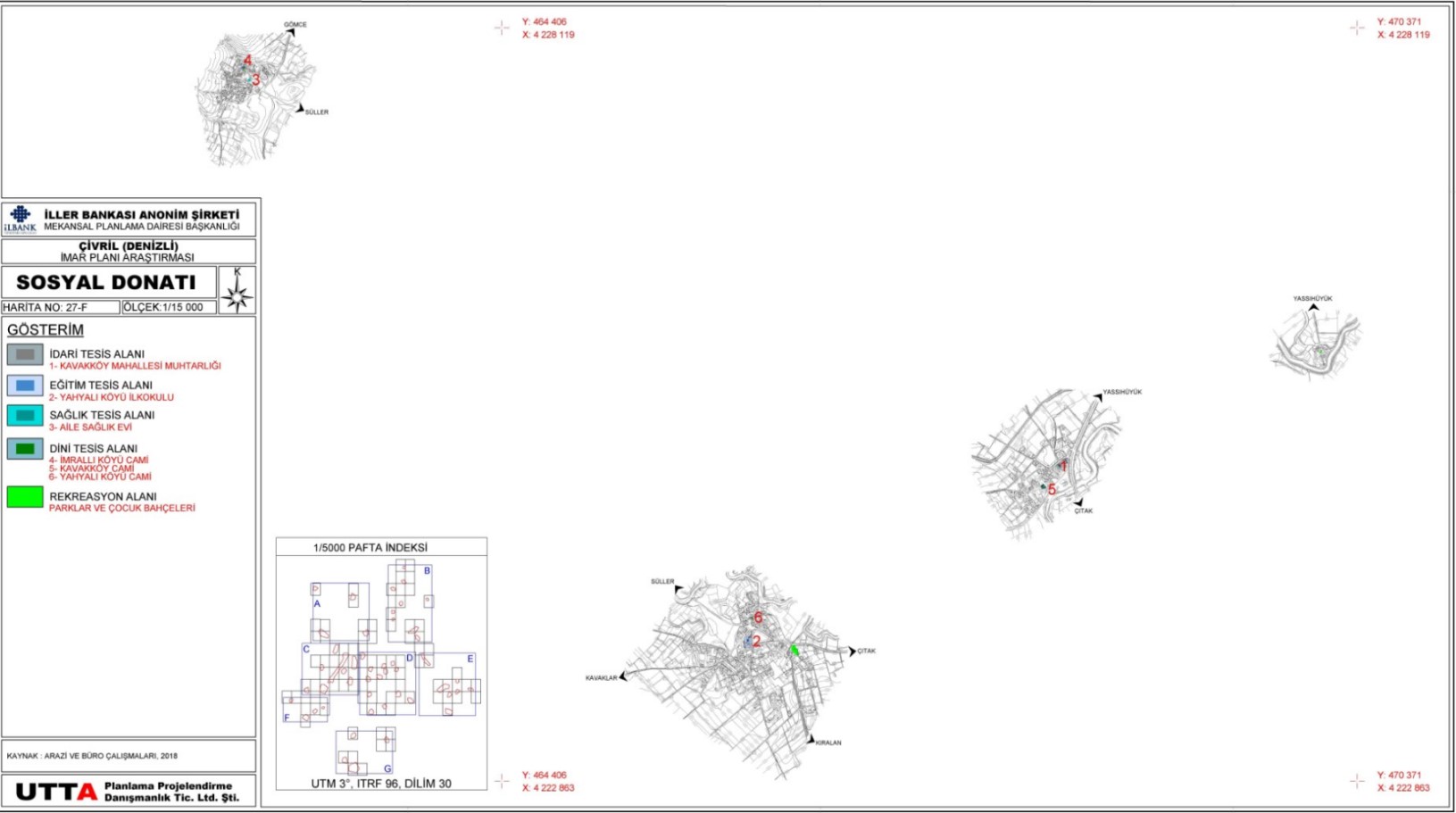The image size is (1456, 813).
Task: Select the cyan Sağlık Tesis Alanı swatch
Action: click(25, 416)
